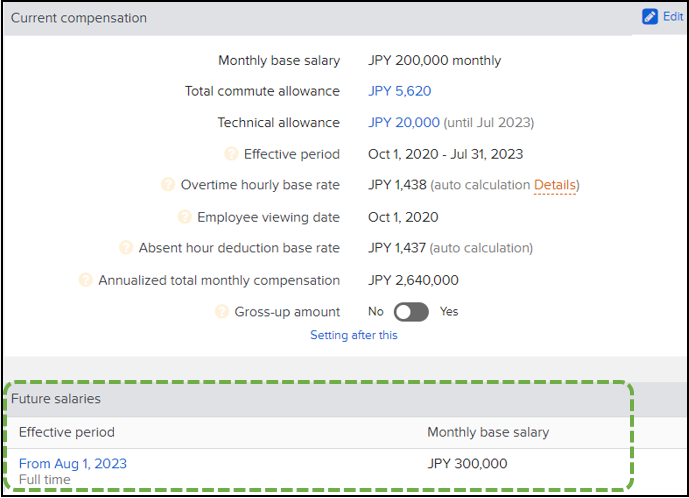Click the Current compensation section header

[319, 18]
